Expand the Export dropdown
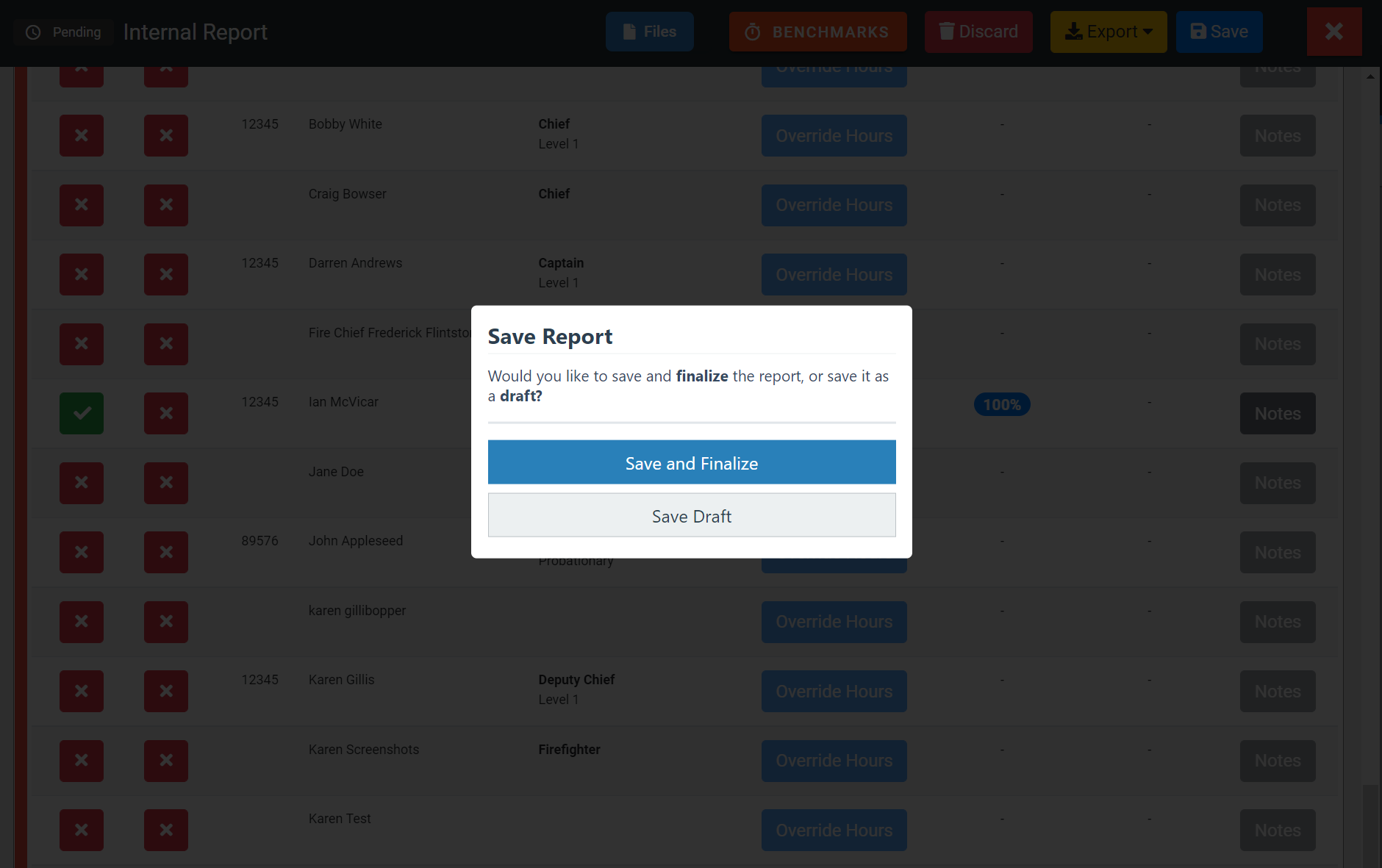The width and height of the screenshot is (1382, 868). click(1108, 32)
